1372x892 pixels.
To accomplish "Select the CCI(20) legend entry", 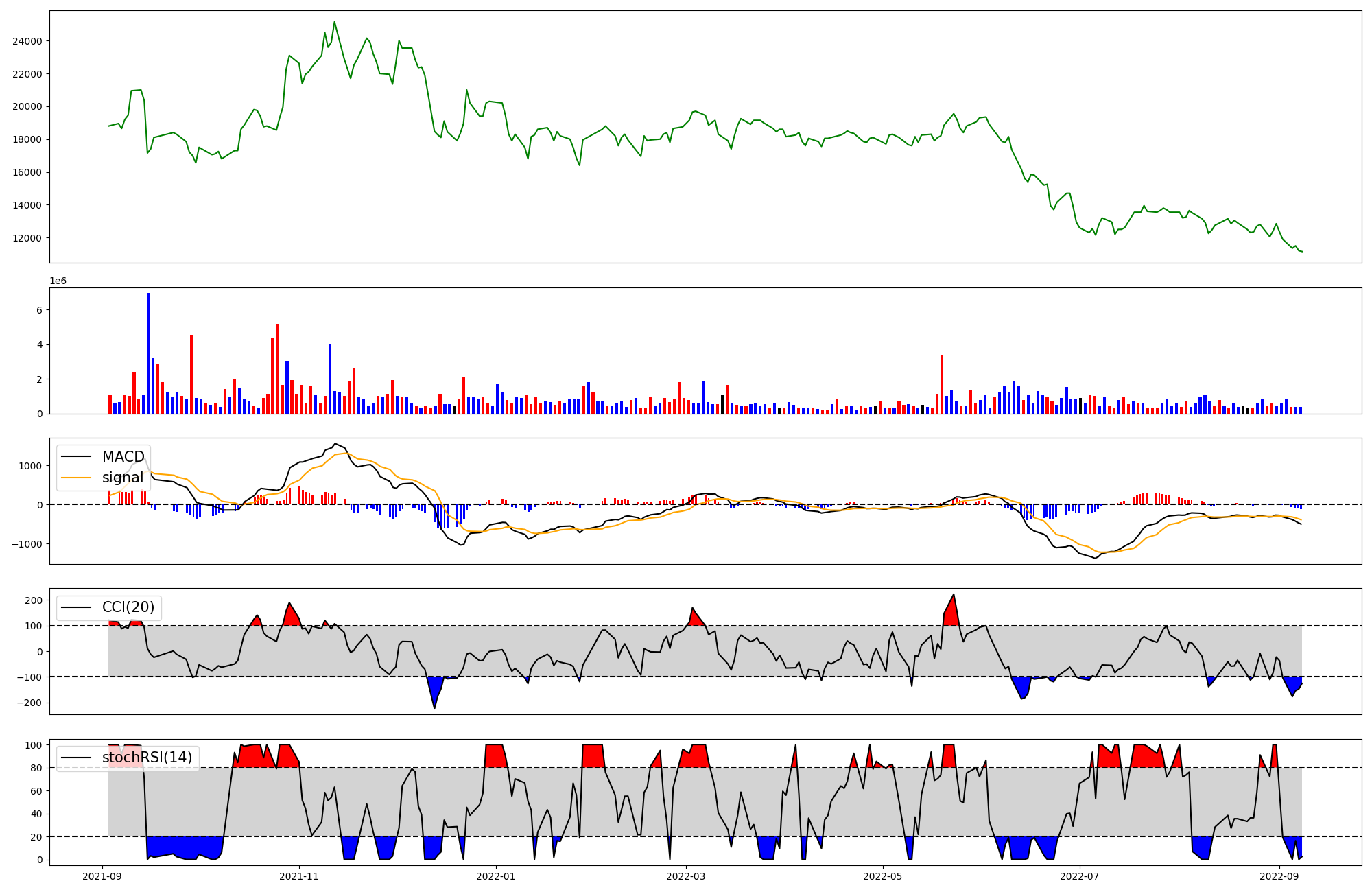I will coord(128,607).
